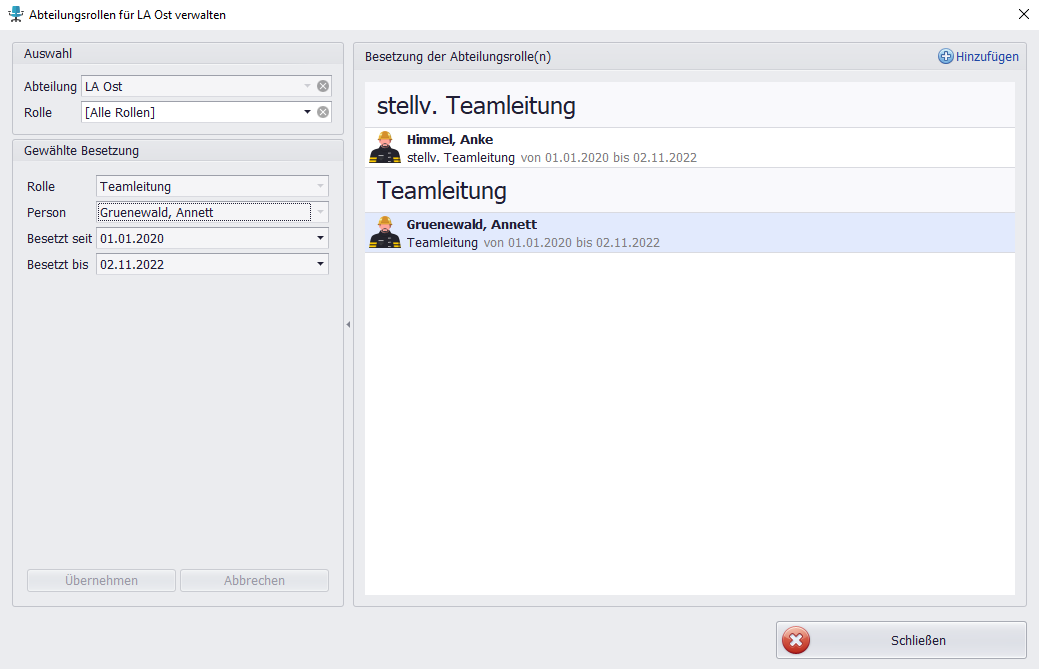The width and height of the screenshot is (1039, 669).
Task: Clear the Abteilung field with its X icon
Action: tap(323, 86)
